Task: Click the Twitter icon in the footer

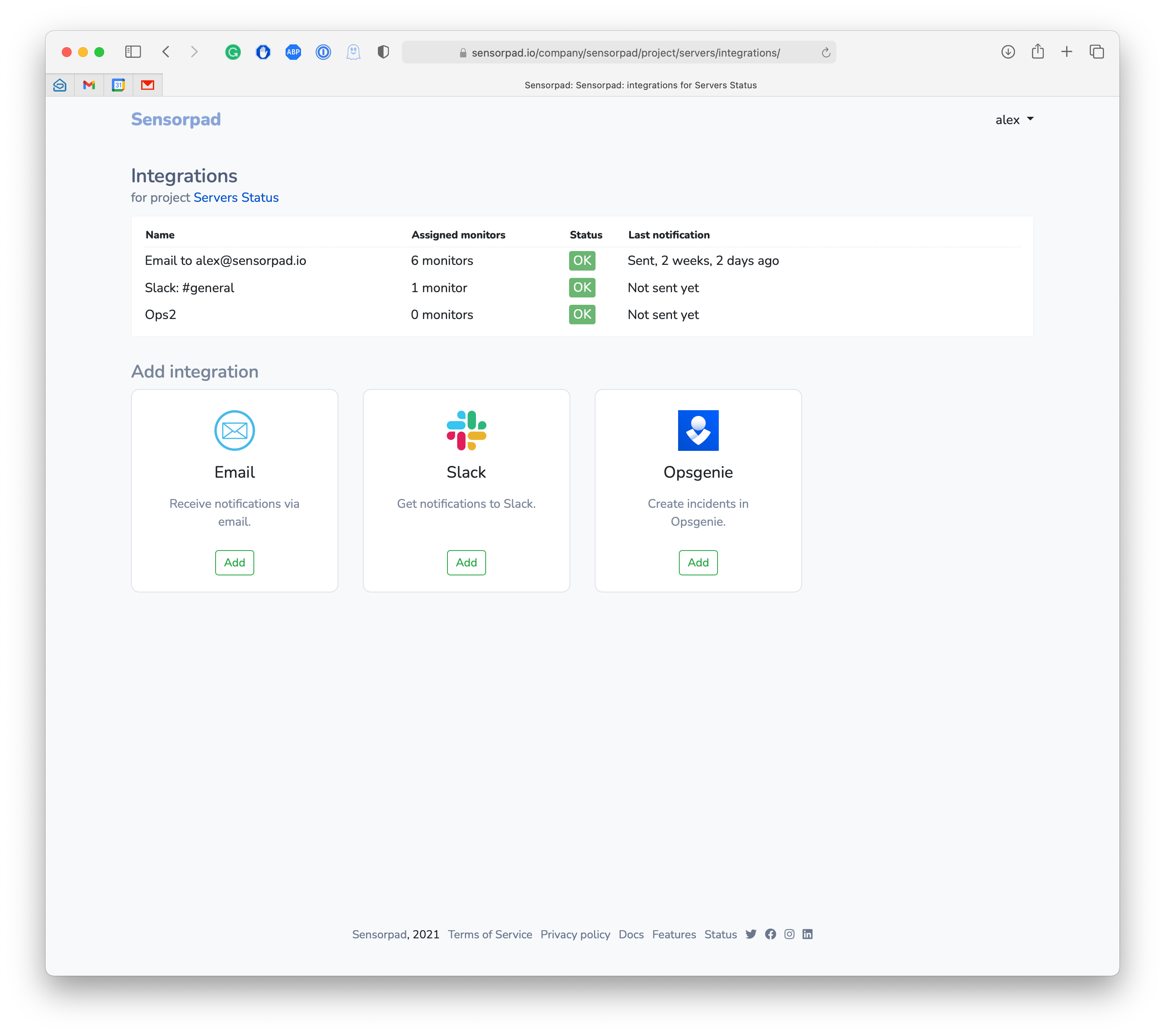Action: [x=750, y=934]
